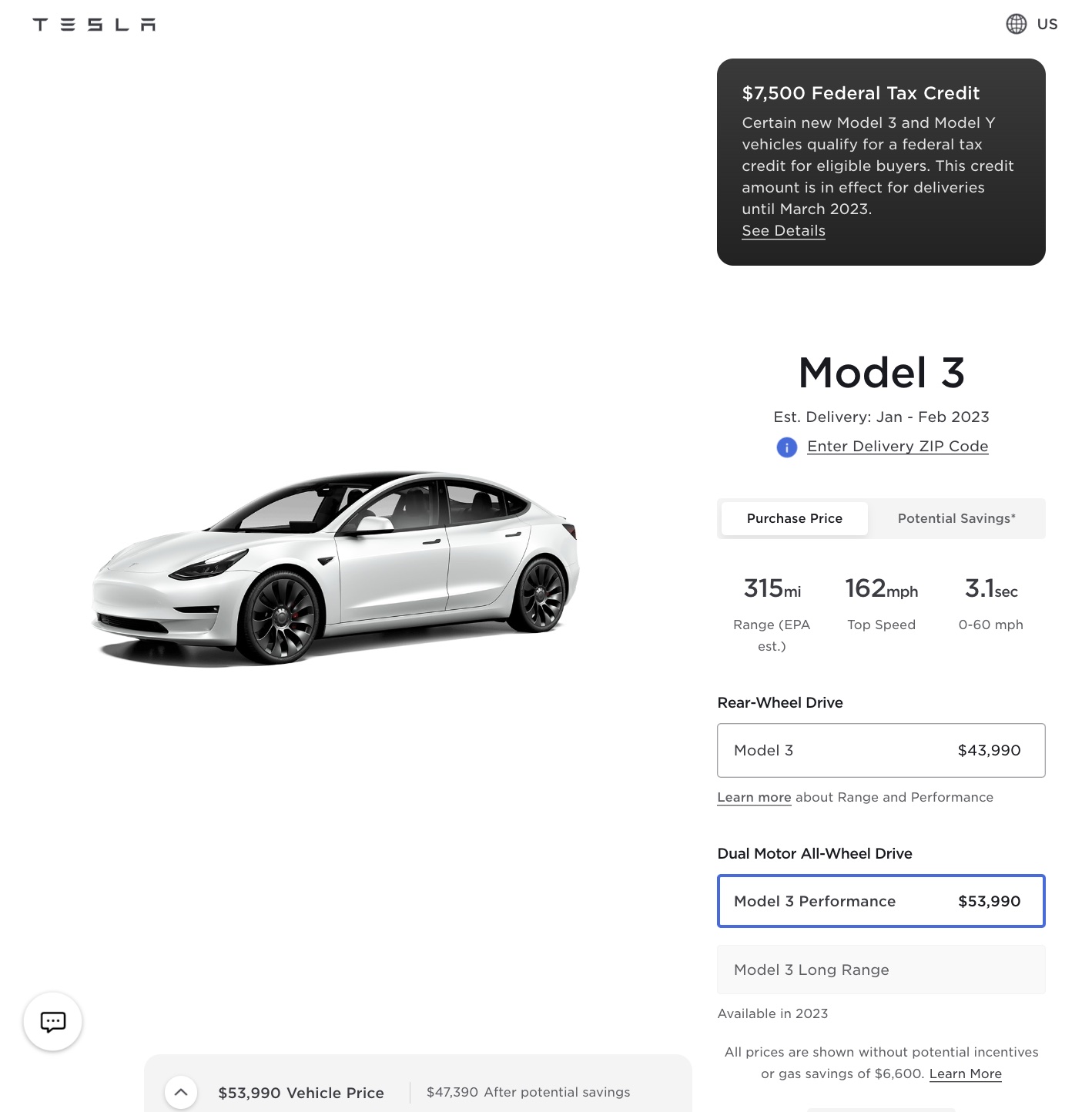Open See Details tax credit link

click(x=783, y=231)
